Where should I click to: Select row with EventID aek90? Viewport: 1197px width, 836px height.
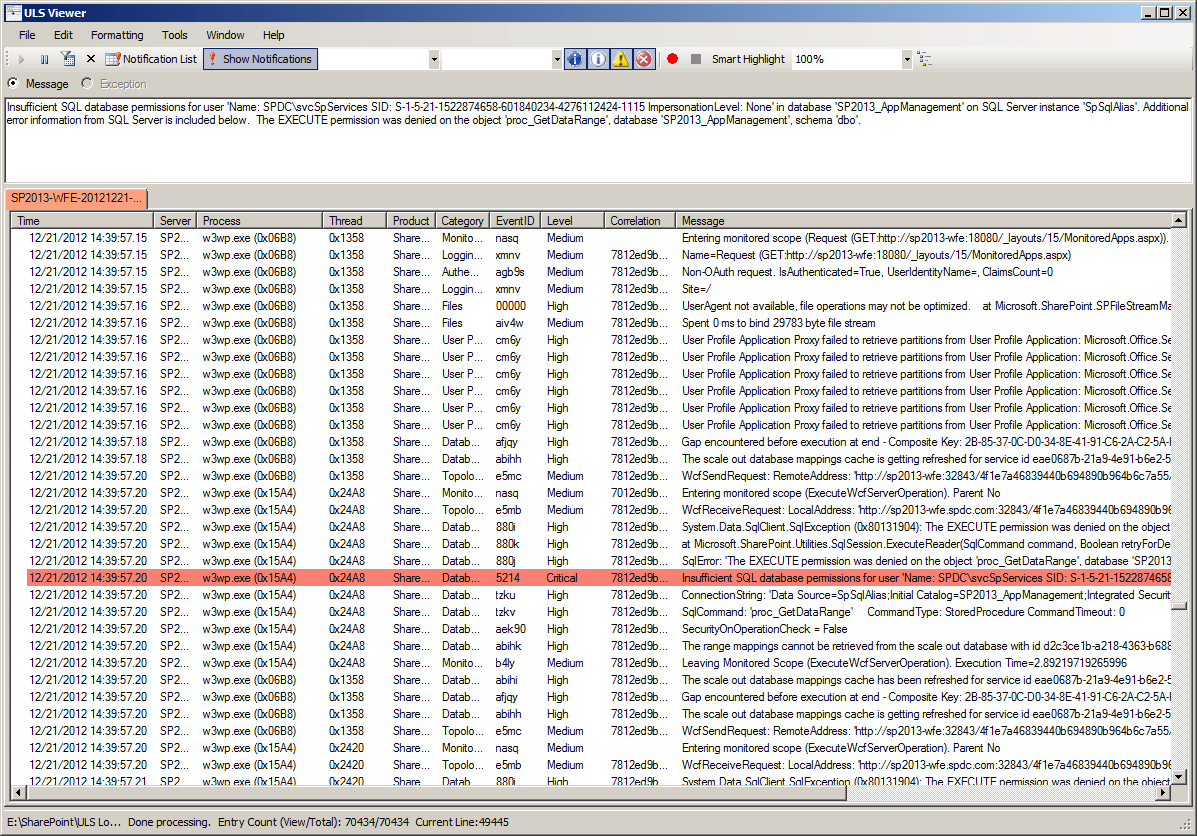tap(599, 629)
